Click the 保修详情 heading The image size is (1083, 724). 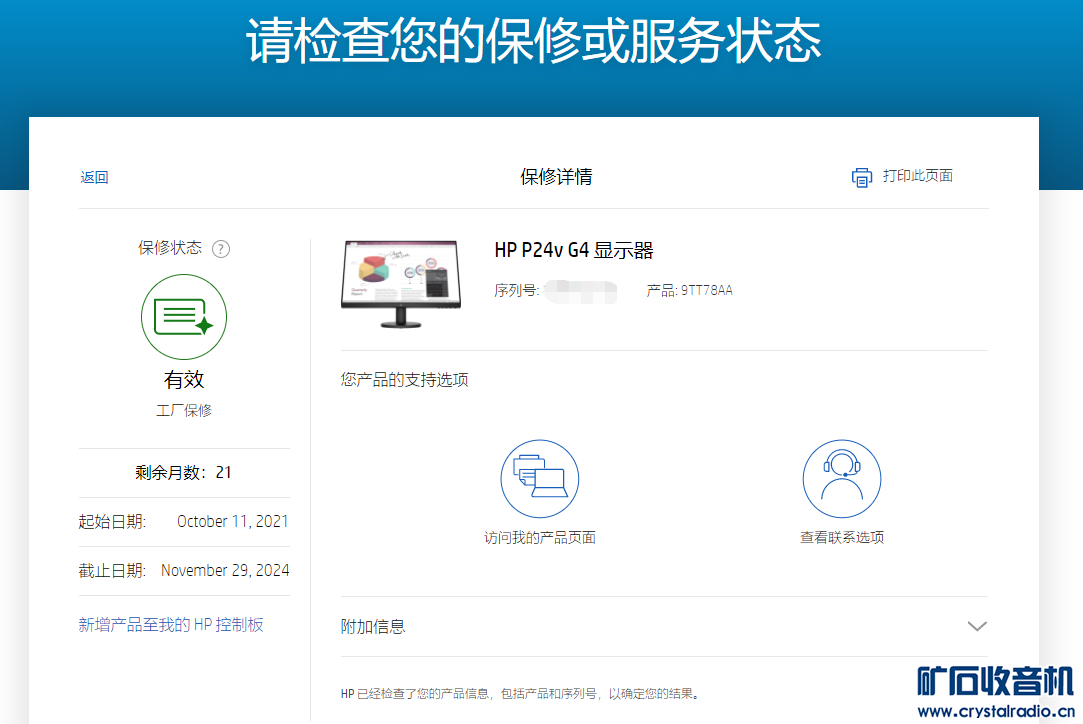click(x=556, y=177)
